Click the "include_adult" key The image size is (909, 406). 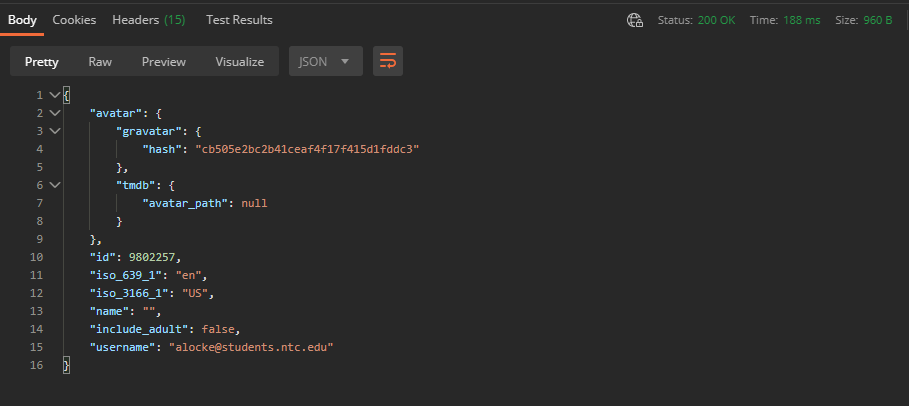tap(140, 329)
